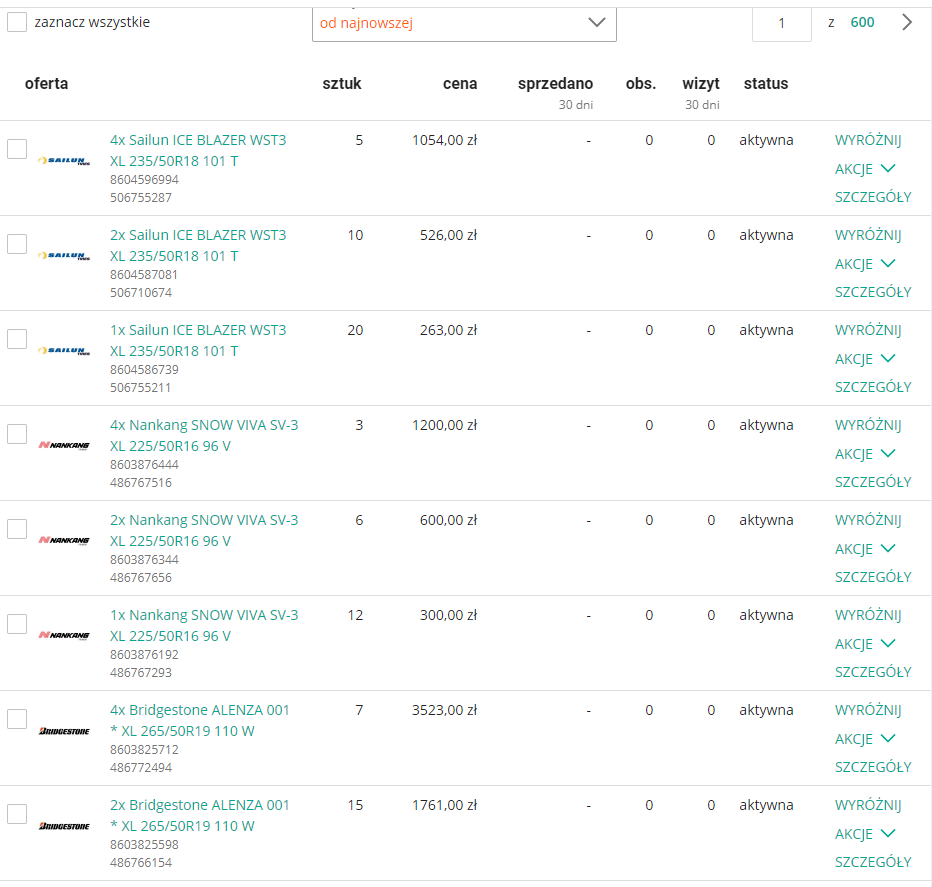Open the 'od najnowszej' sorting dropdown
The width and height of the screenshot is (932, 887).
[x=464, y=22]
